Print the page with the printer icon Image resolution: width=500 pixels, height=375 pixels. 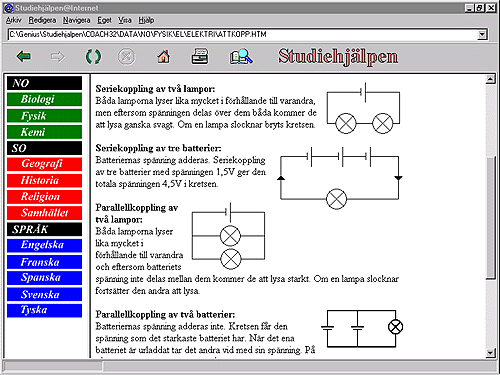200,56
